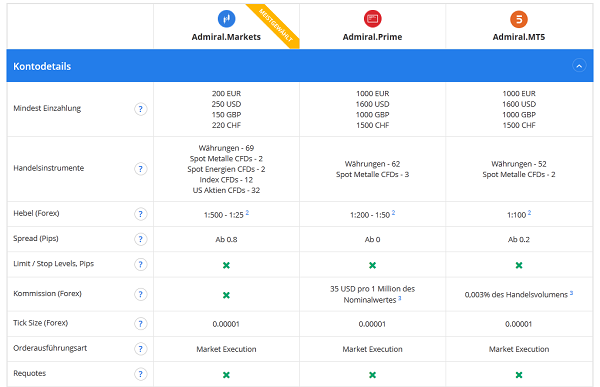Click 'Währungen - 62' in Admiral.Prime

pyautogui.click(x=372, y=164)
